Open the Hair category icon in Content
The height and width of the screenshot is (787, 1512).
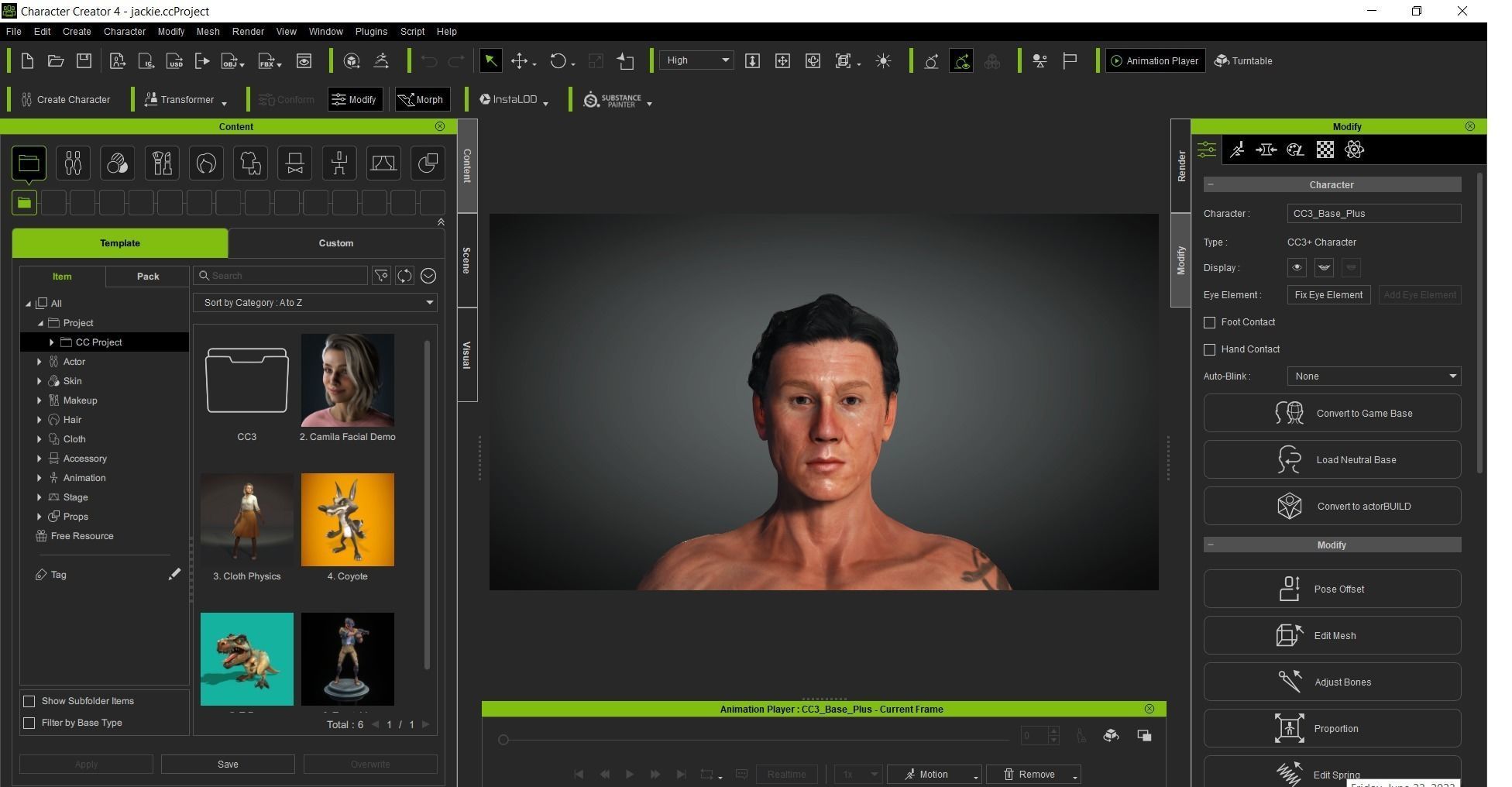[206, 163]
